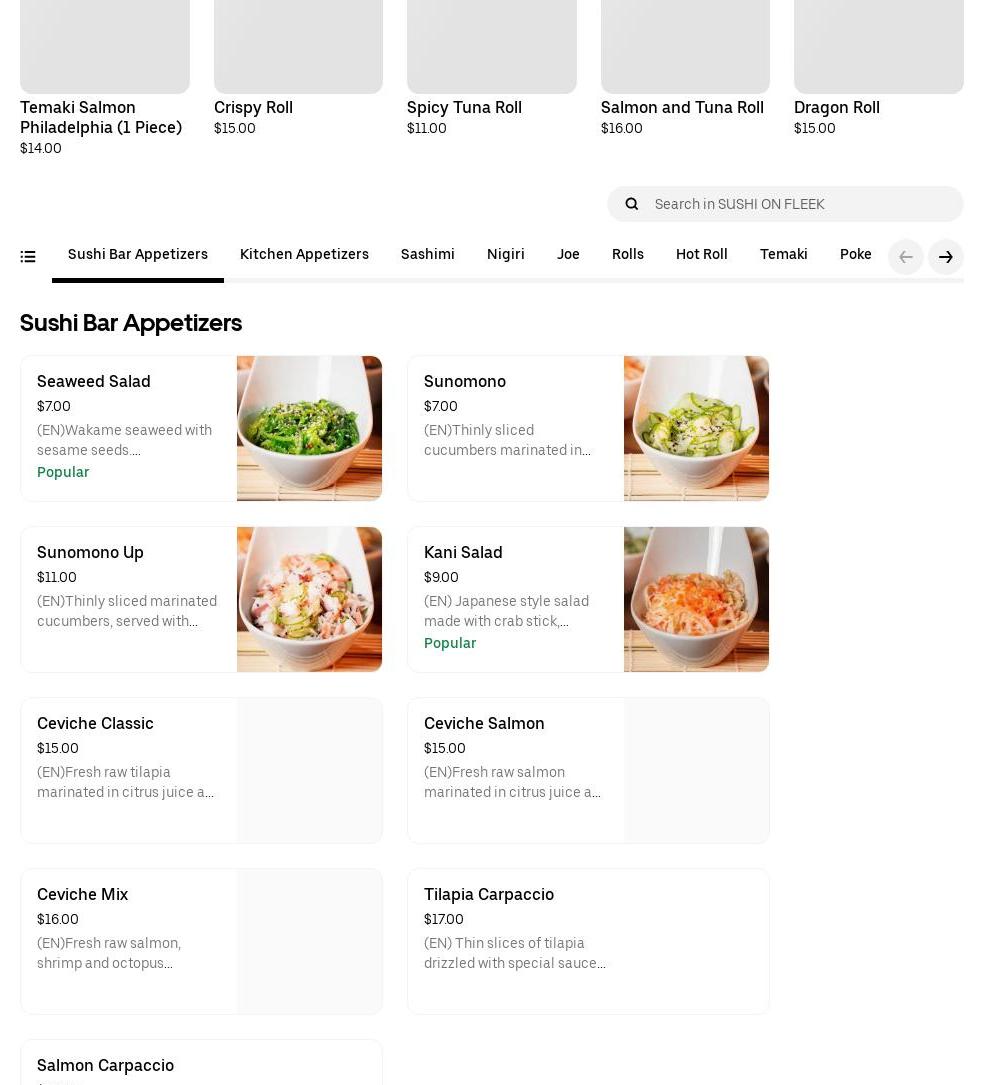The width and height of the screenshot is (984, 1085).
Task: Open the Poke tab
Action: point(856,254)
